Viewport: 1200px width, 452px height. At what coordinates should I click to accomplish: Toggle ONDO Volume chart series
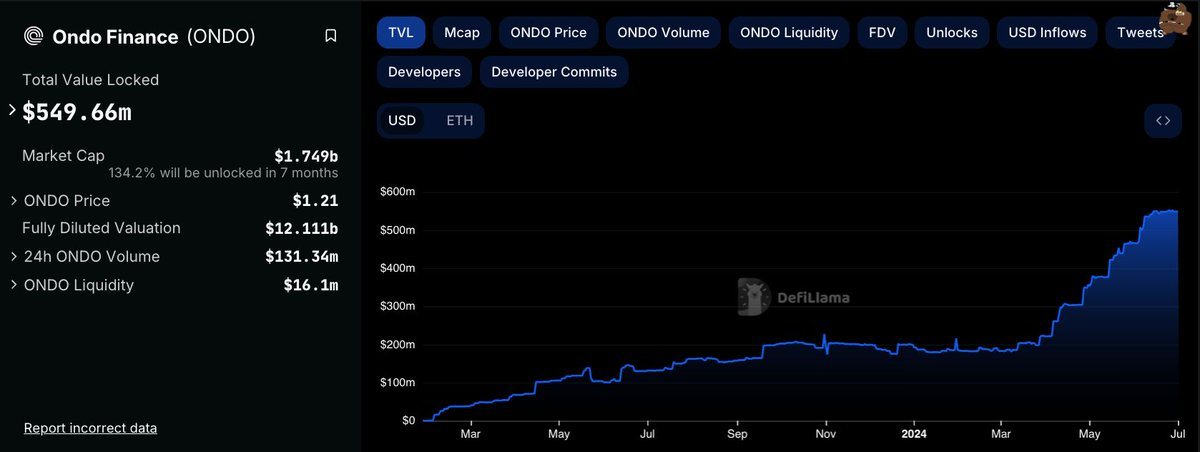(663, 32)
